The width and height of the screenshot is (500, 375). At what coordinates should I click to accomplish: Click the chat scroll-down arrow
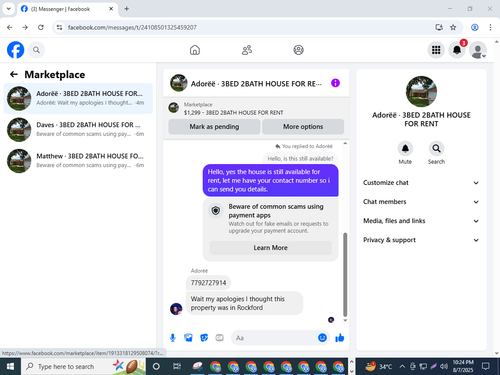(x=345, y=320)
